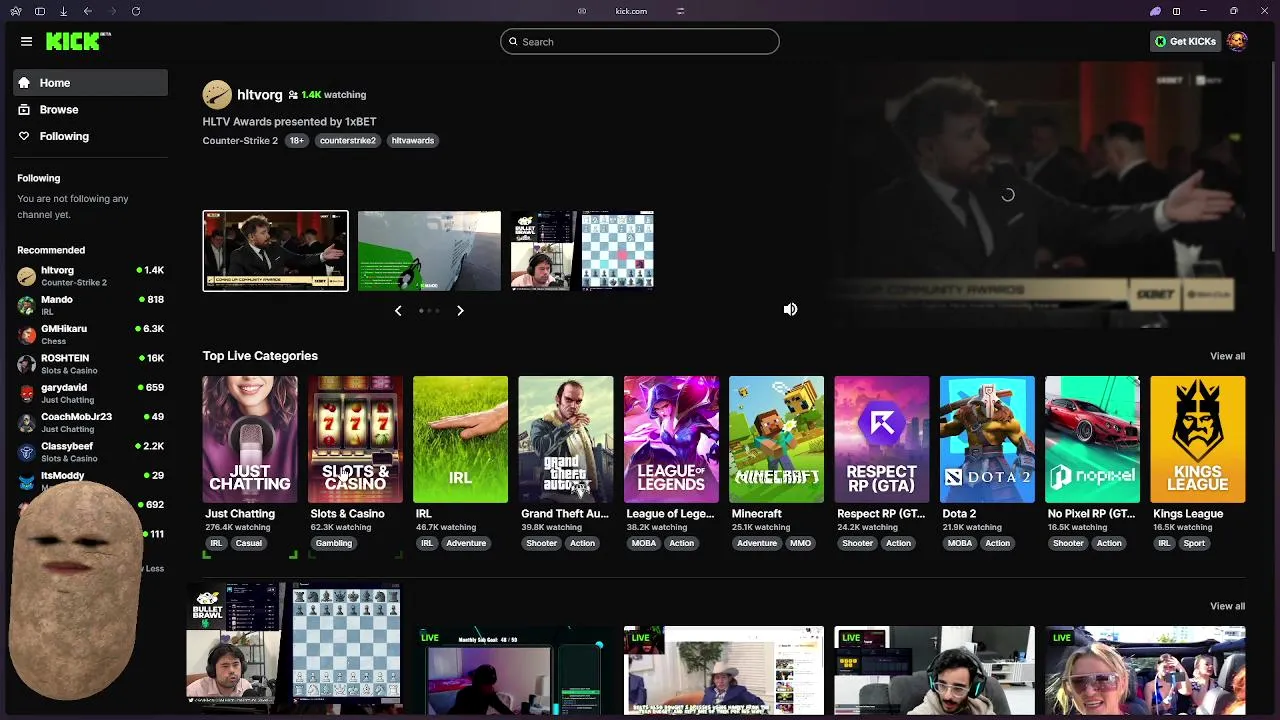
Task: Click the Browse stack icon in sidebar
Action: click(x=24, y=109)
